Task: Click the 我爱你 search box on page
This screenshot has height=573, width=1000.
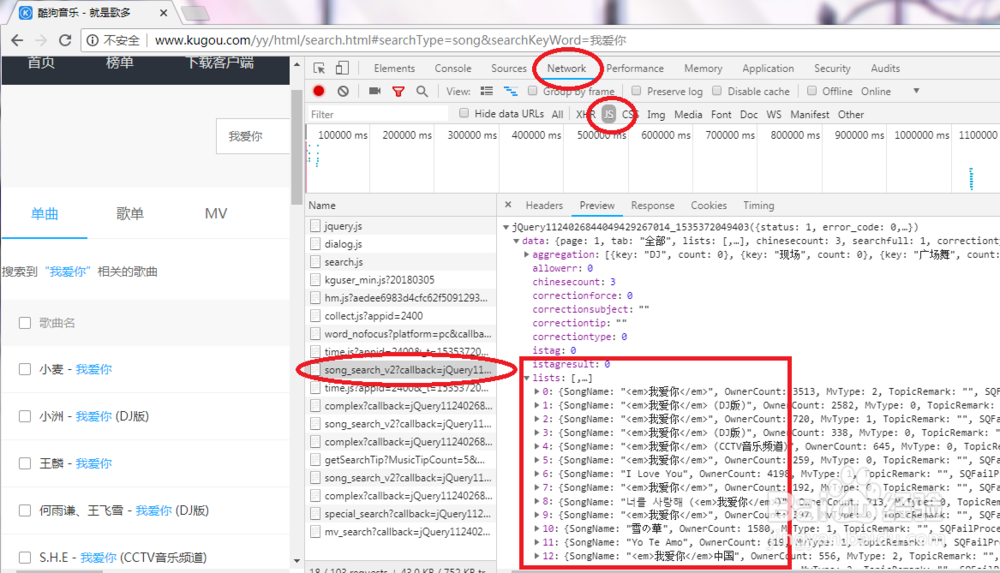Action: tap(253, 136)
